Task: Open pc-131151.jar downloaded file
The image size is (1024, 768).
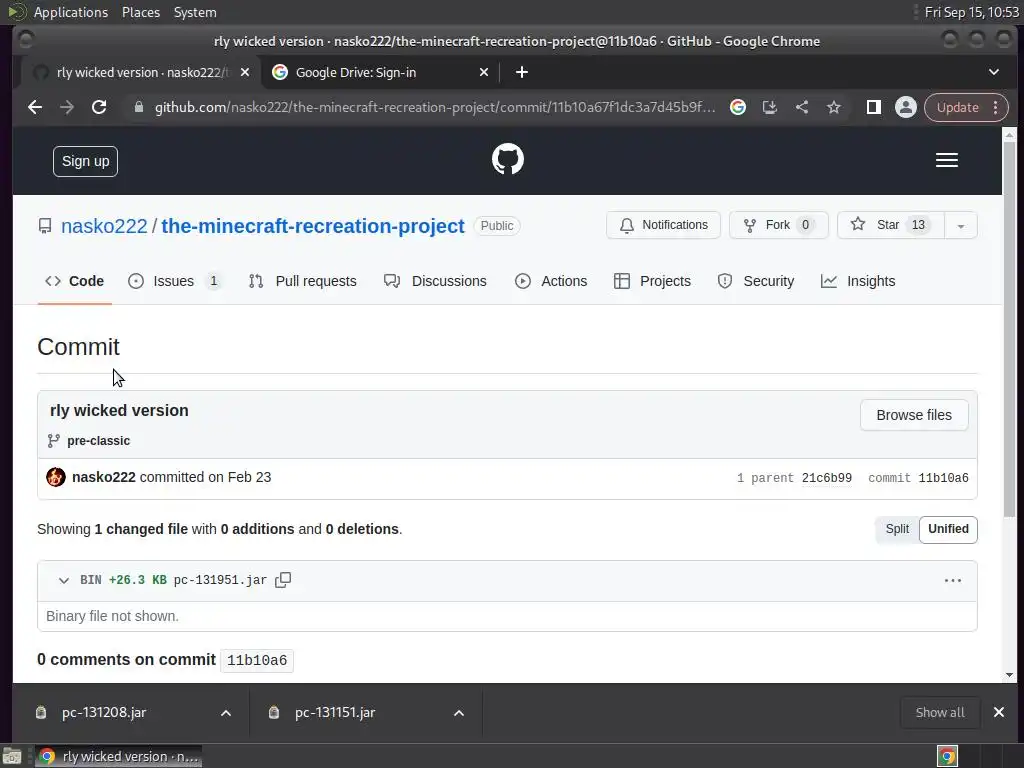Action: [335, 712]
